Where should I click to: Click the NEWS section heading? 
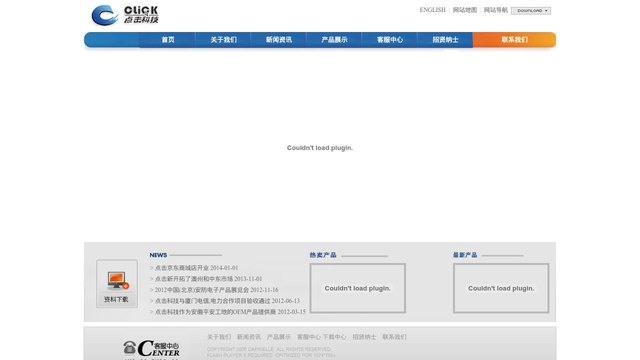pos(158,255)
